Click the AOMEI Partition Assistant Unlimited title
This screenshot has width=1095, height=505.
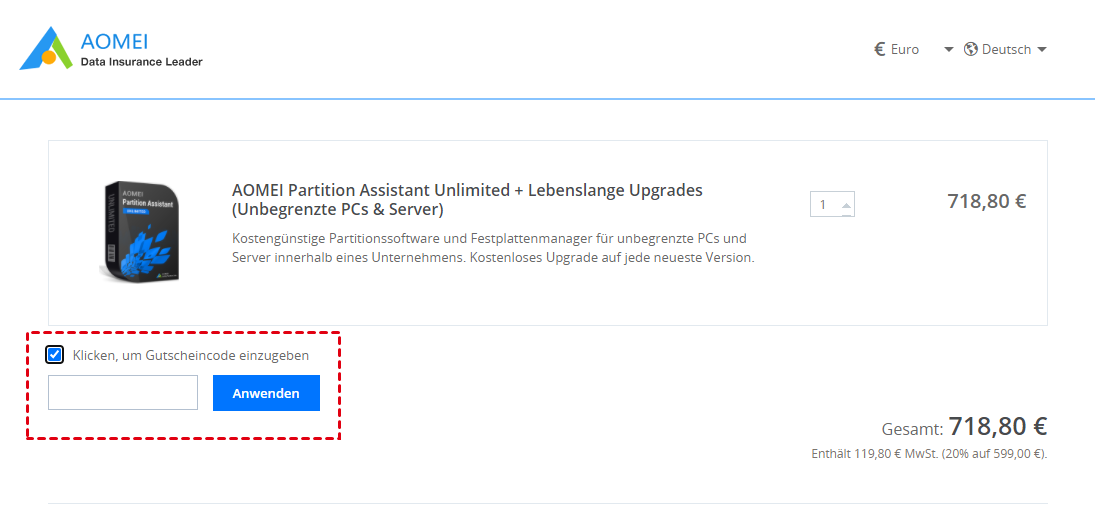pyautogui.click(x=466, y=199)
